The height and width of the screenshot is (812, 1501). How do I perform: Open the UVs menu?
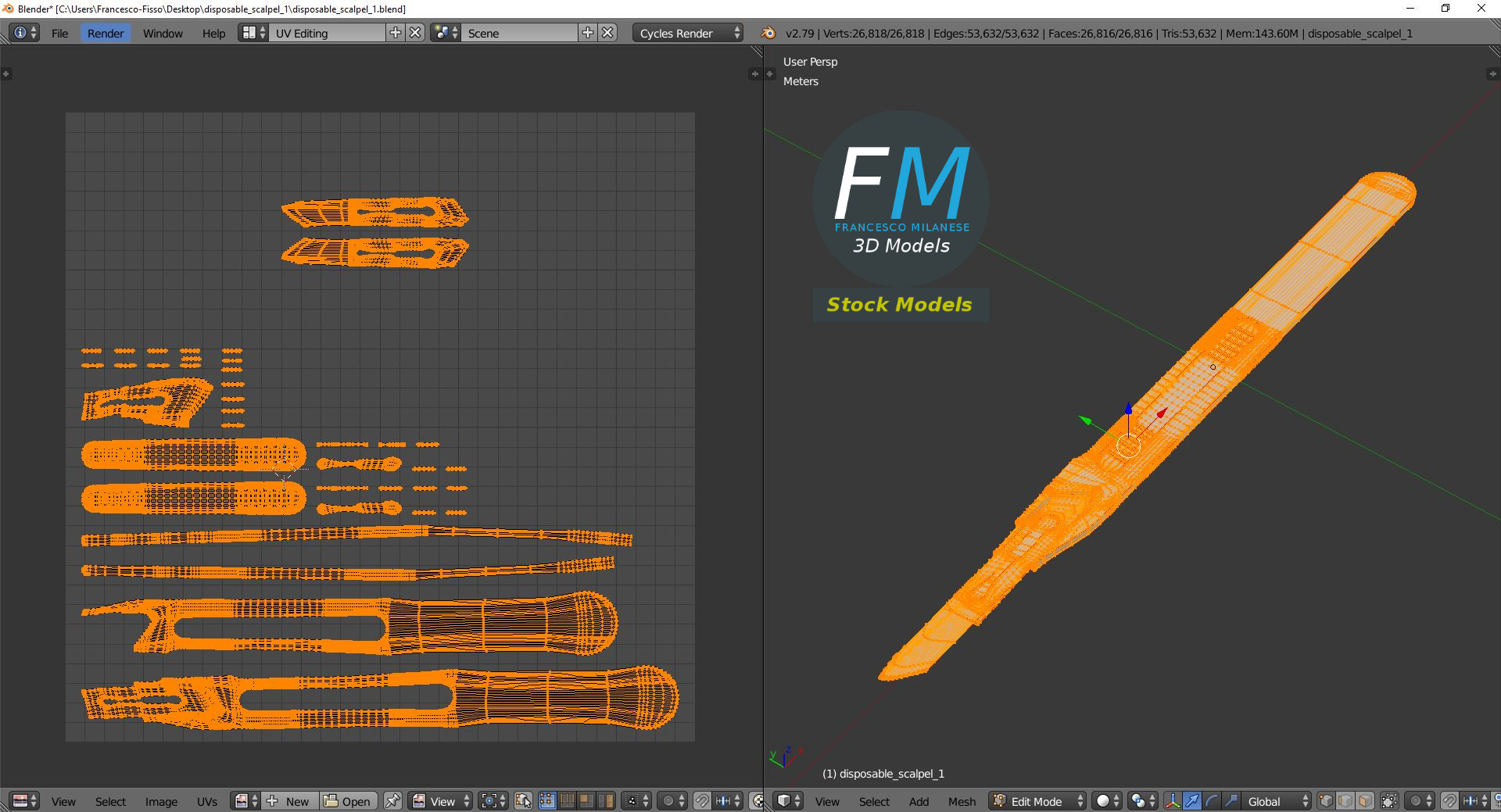pos(207,801)
